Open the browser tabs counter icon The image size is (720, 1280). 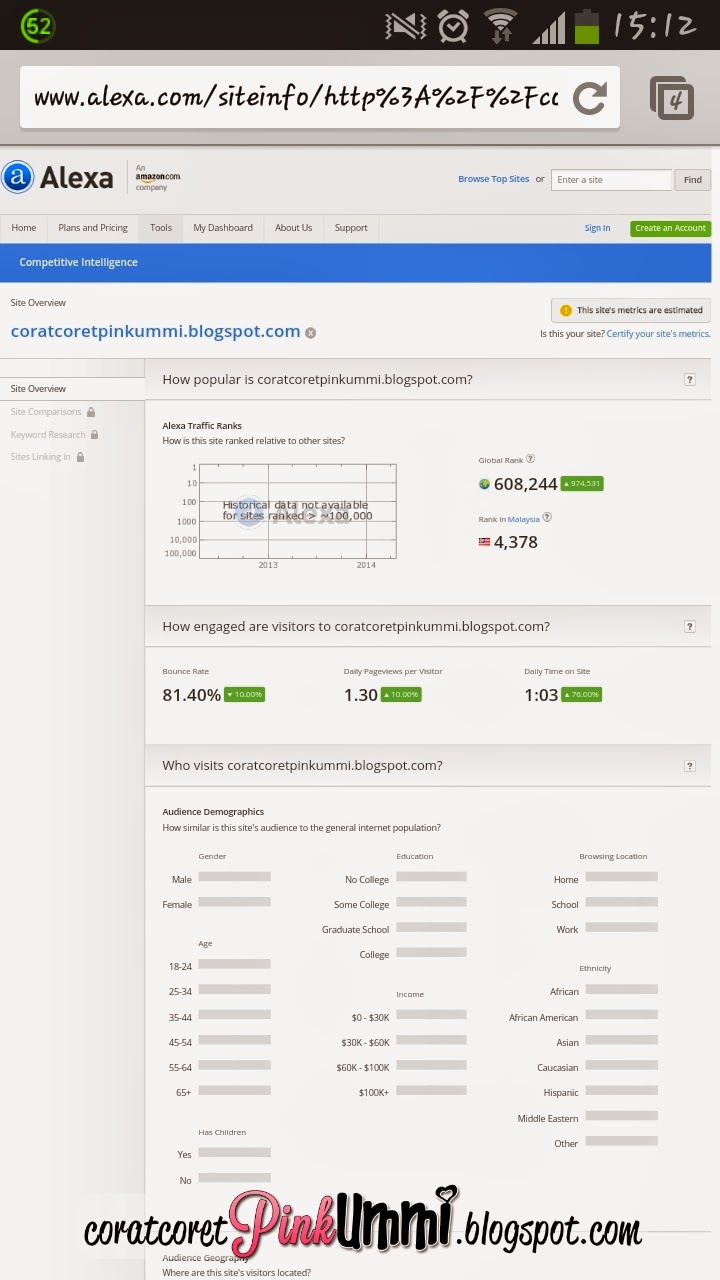672,98
